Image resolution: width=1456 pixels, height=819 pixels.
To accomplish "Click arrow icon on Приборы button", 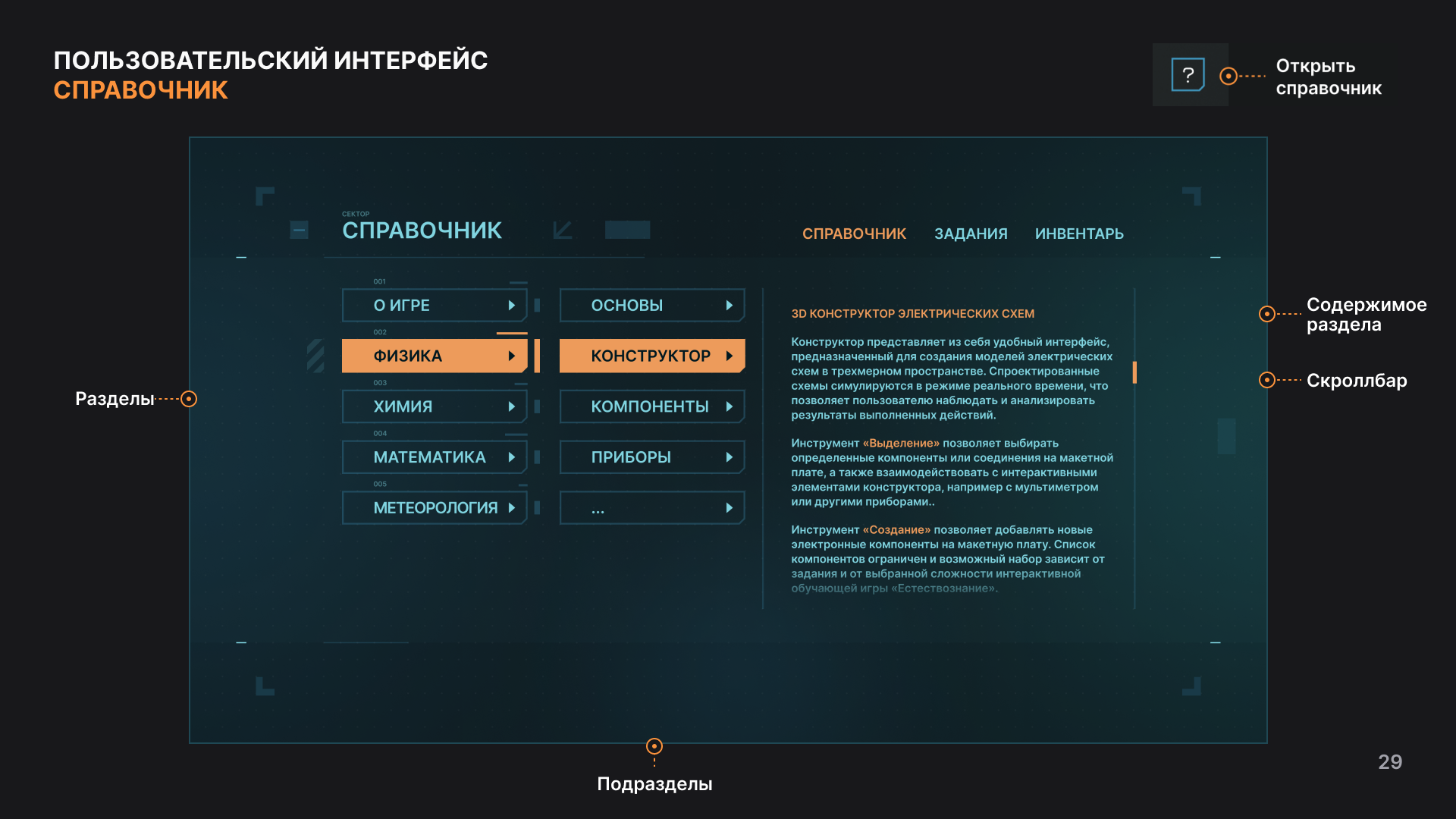I will point(729,457).
